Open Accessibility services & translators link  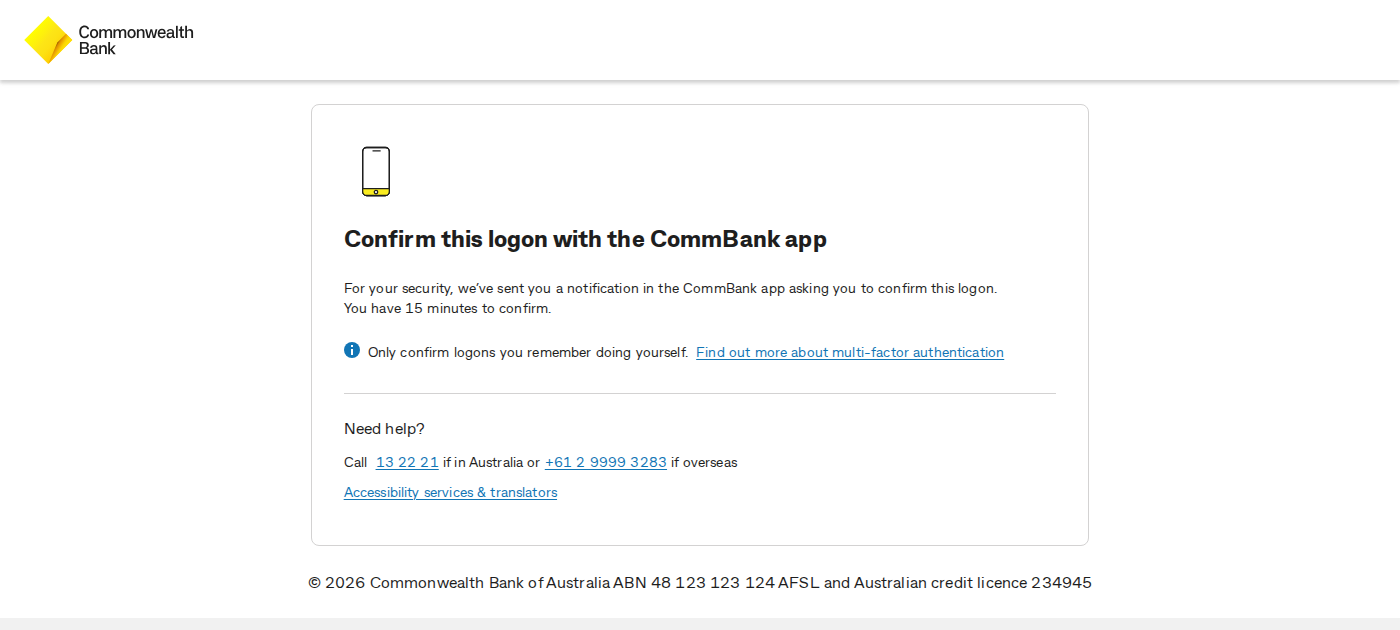tap(450, 492)
